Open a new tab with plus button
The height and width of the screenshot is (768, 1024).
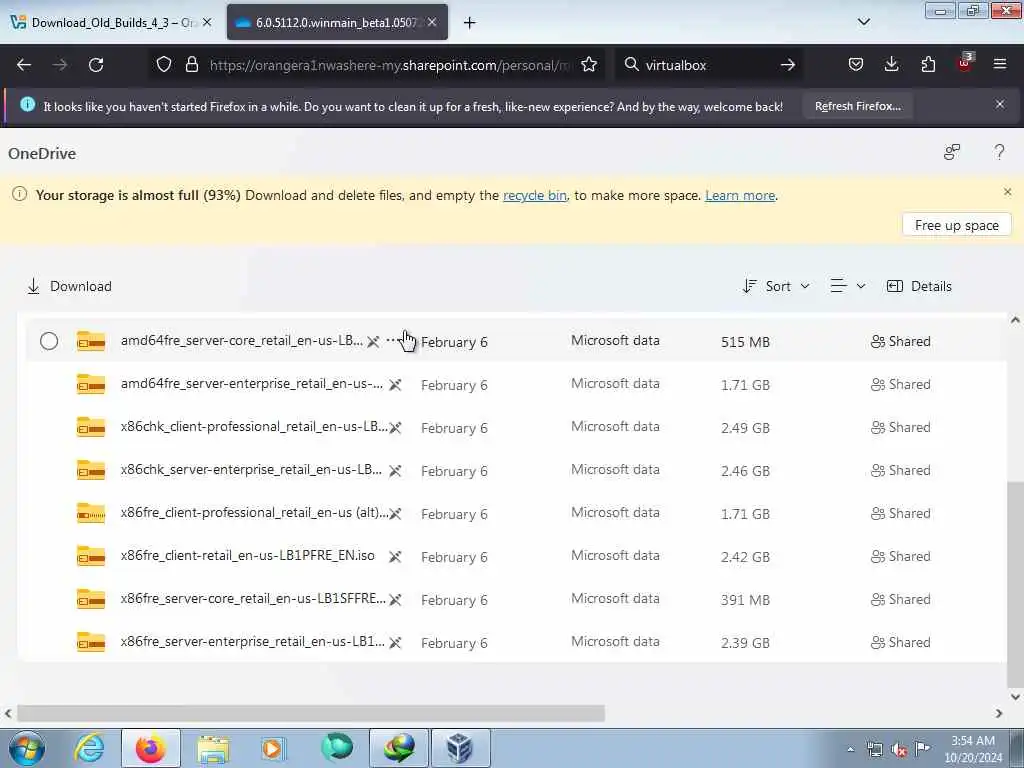(470, 23)
